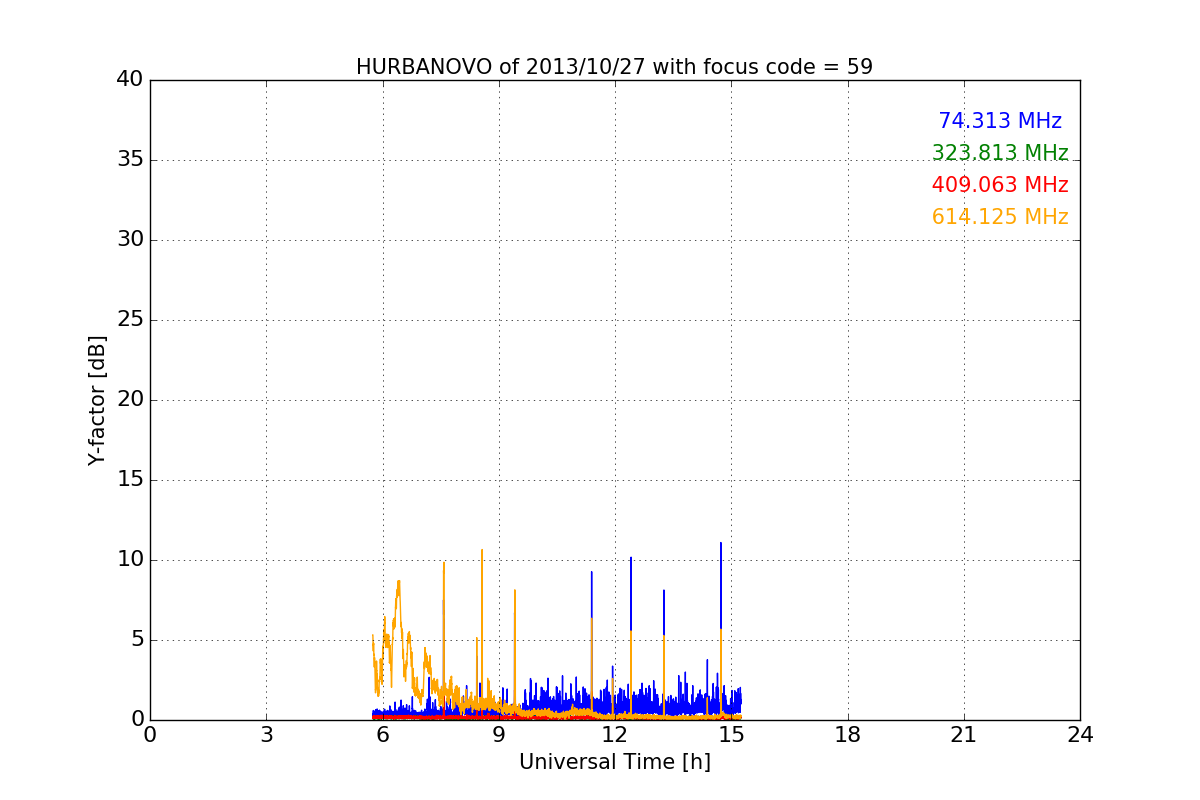This screenshot has height=800, width=1200.
Task: Click the y-axis tick label 10
Action: coord(130,560)
